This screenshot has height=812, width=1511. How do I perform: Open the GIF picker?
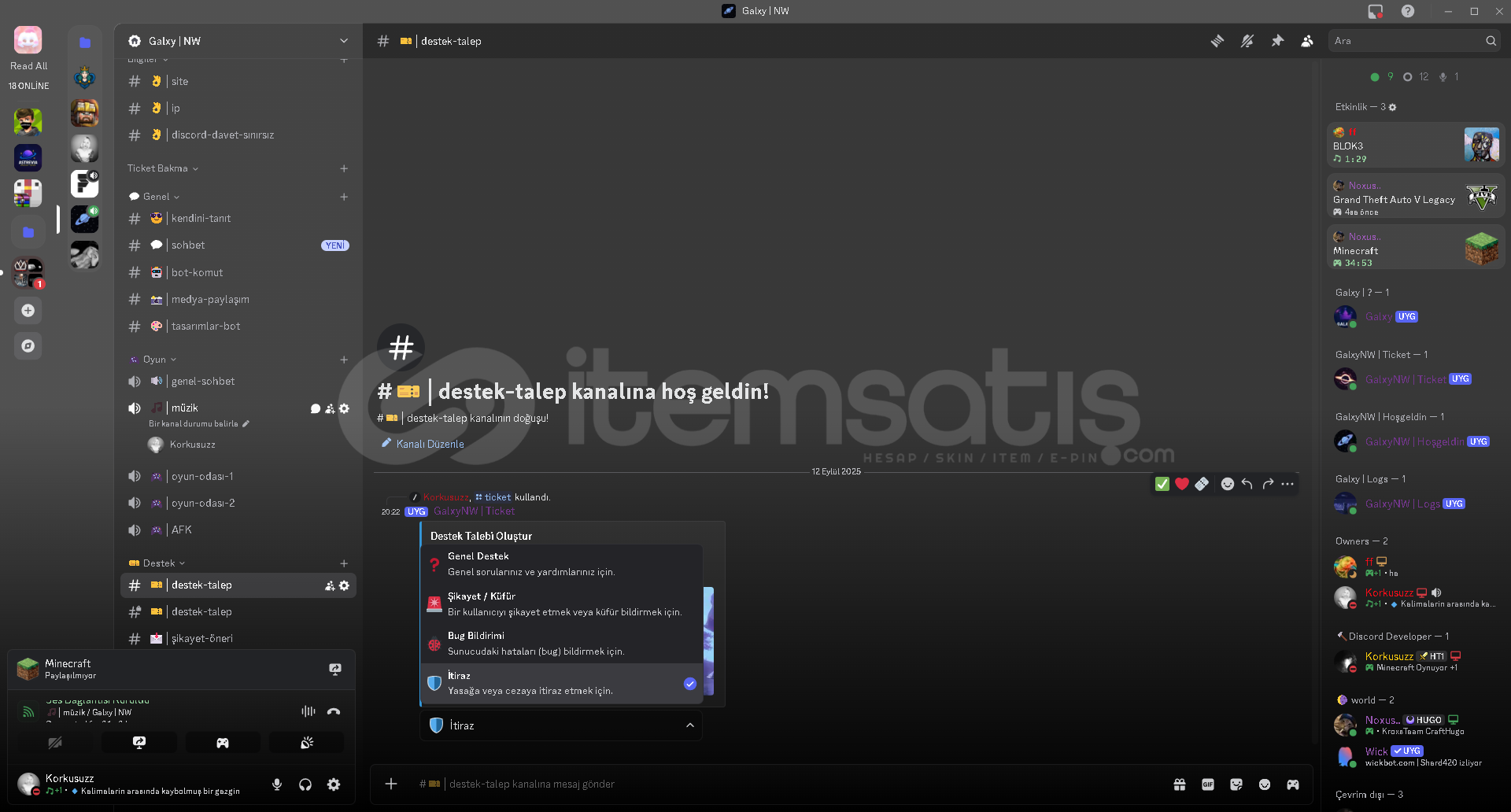1207,784
